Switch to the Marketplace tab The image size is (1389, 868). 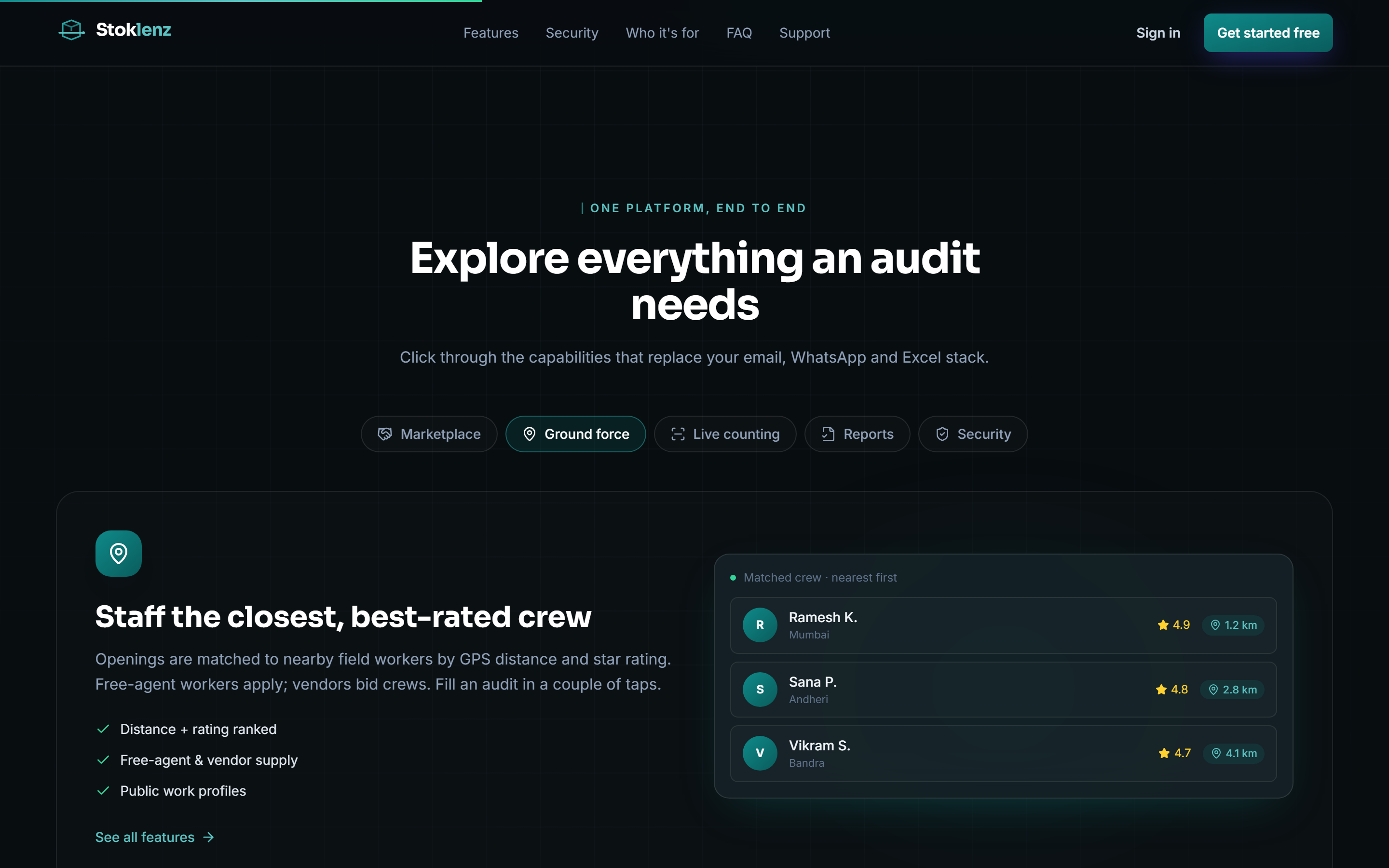point(429,434)
